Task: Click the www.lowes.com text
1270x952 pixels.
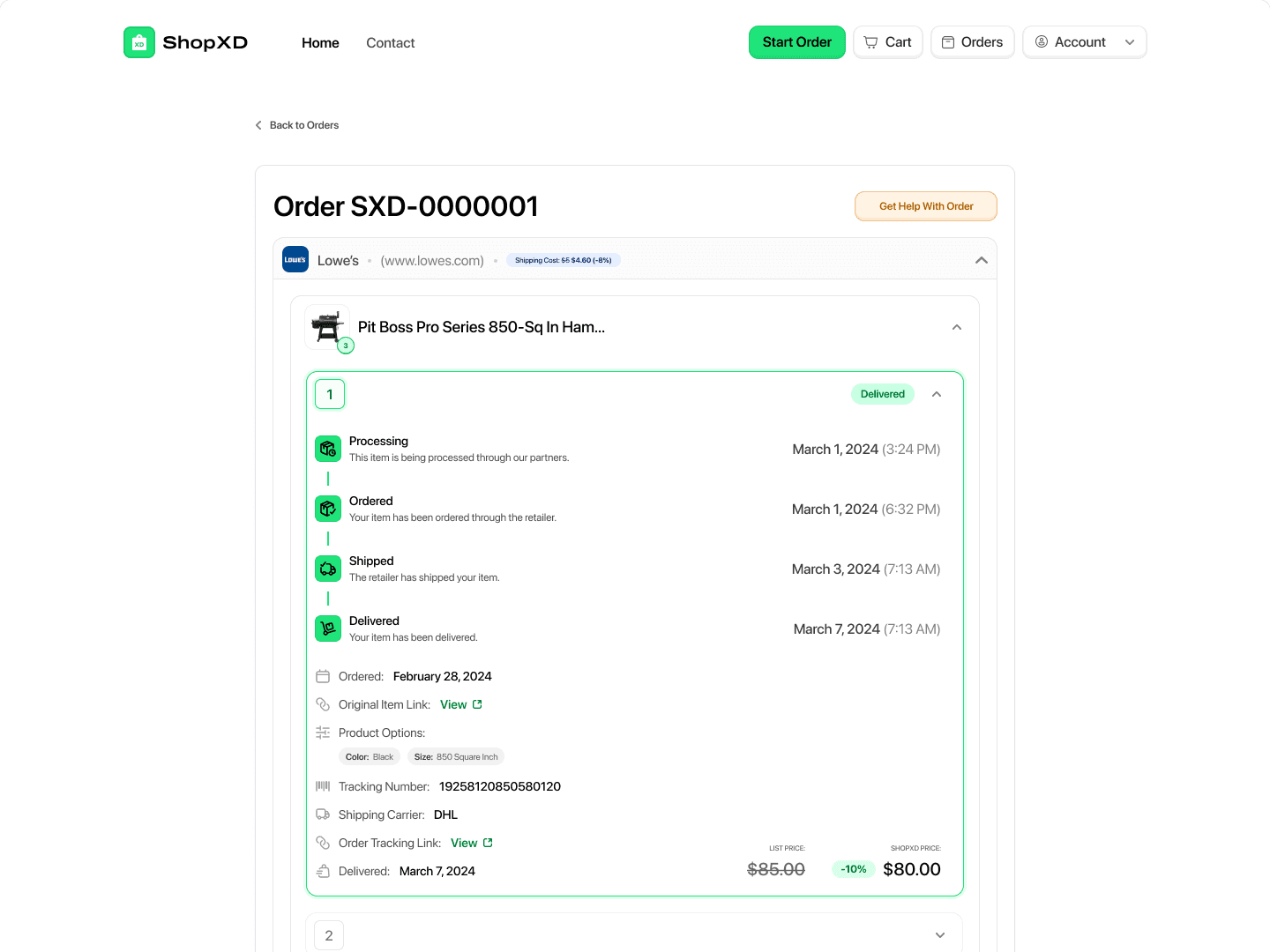Action: (x=432, y=261)
